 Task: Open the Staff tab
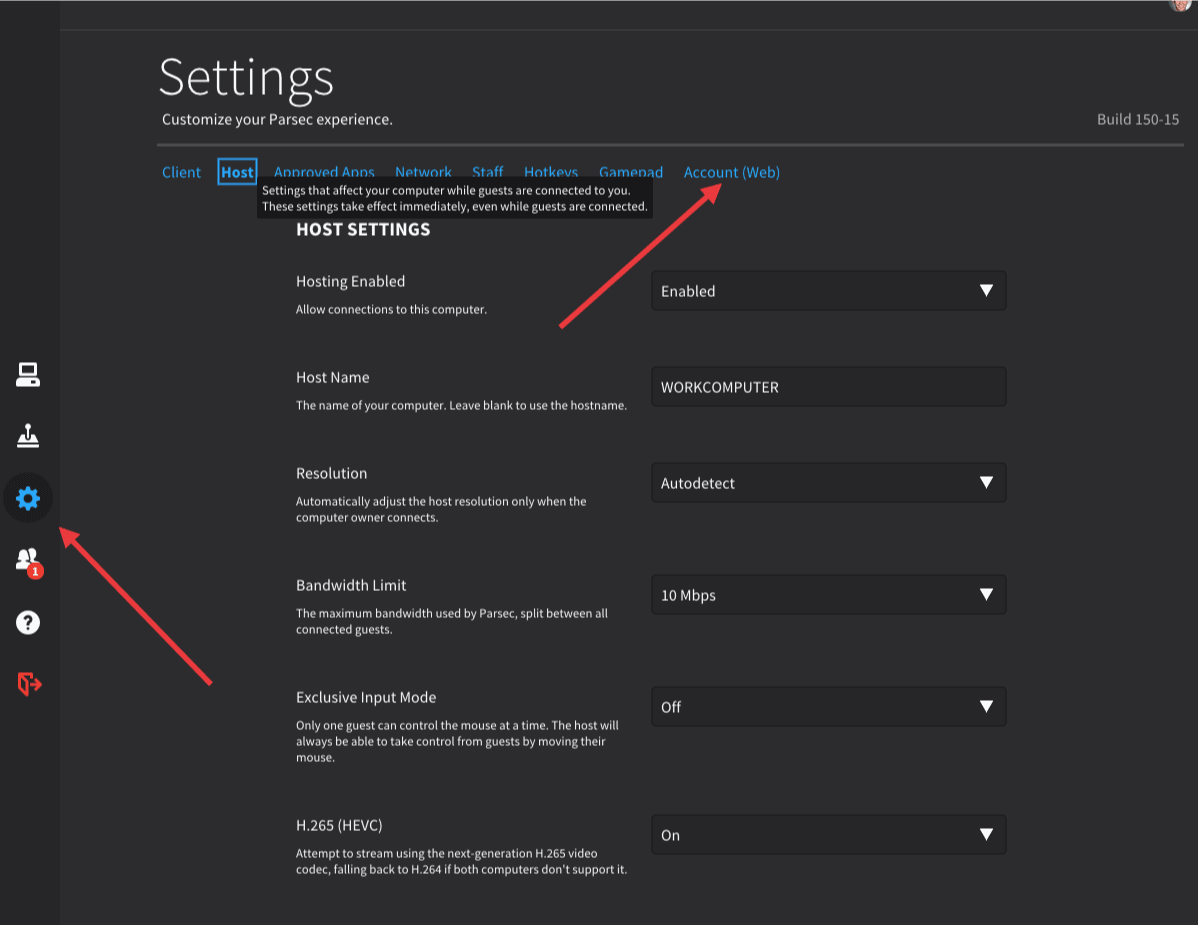(487, 171)
